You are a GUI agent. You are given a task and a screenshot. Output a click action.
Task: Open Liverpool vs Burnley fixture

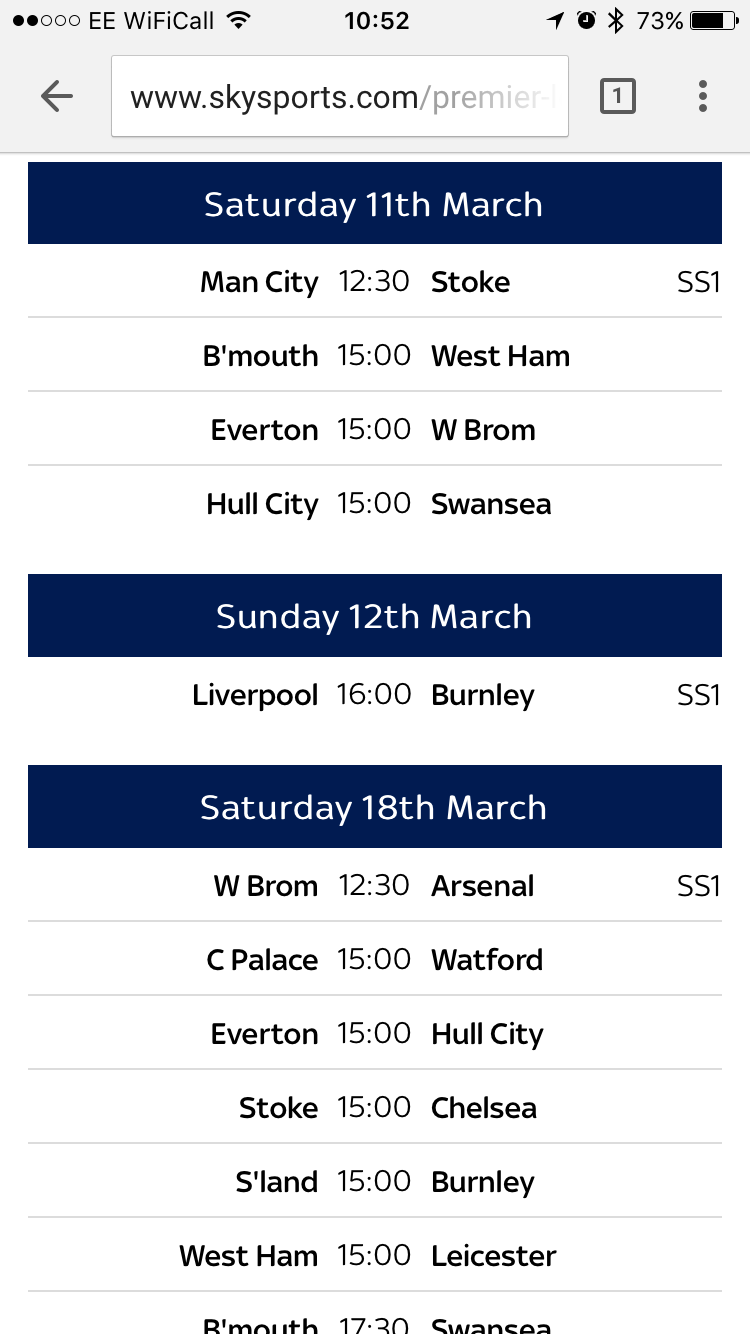[x=375, y=694]
